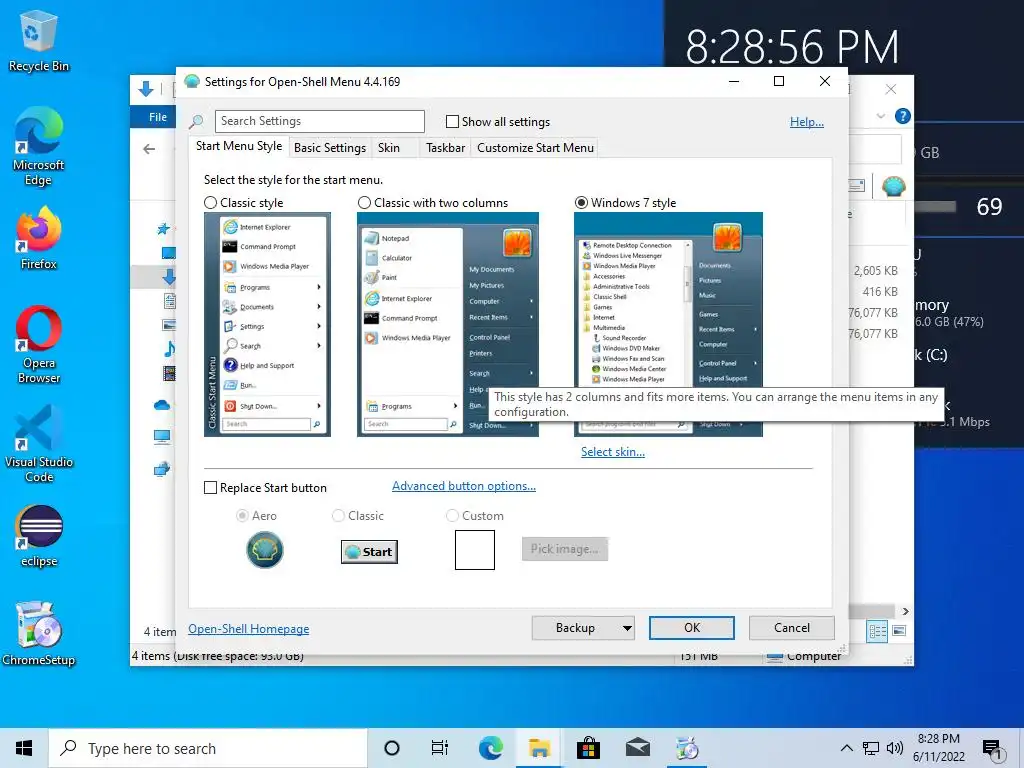Click Classic two columns preview image
Viewport: 1024px width, 768px height.
(448, 325)
